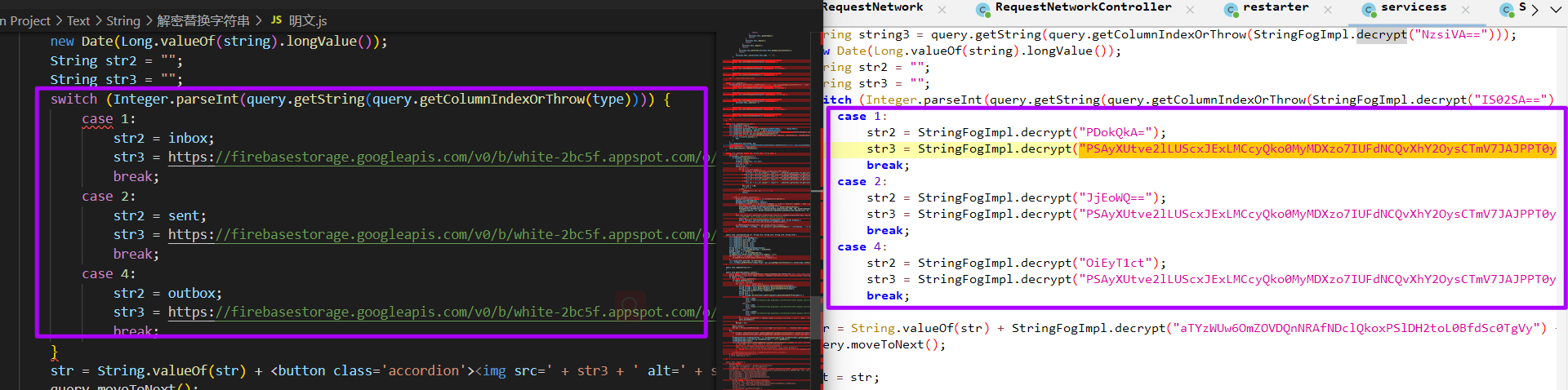1568x390 pixels.
Task: Open the firebasestorage link under case 1
Action: 442,157
